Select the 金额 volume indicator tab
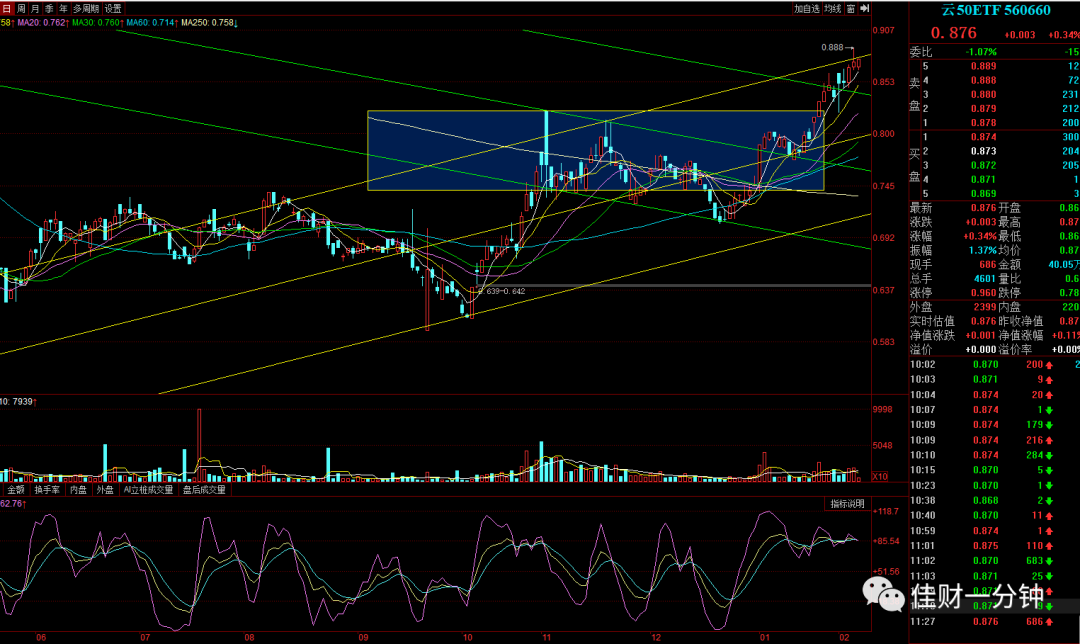 click(15, 490)
